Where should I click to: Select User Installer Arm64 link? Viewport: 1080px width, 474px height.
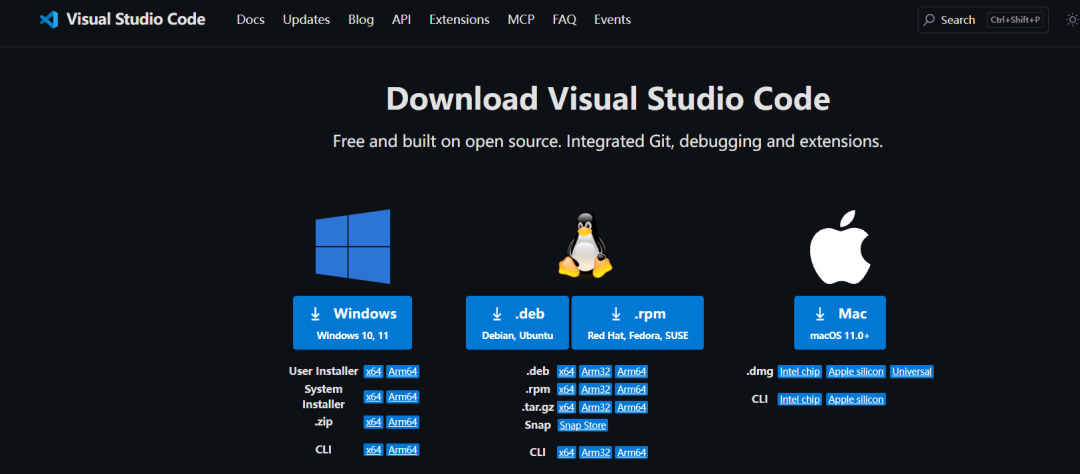coord(403,371)
